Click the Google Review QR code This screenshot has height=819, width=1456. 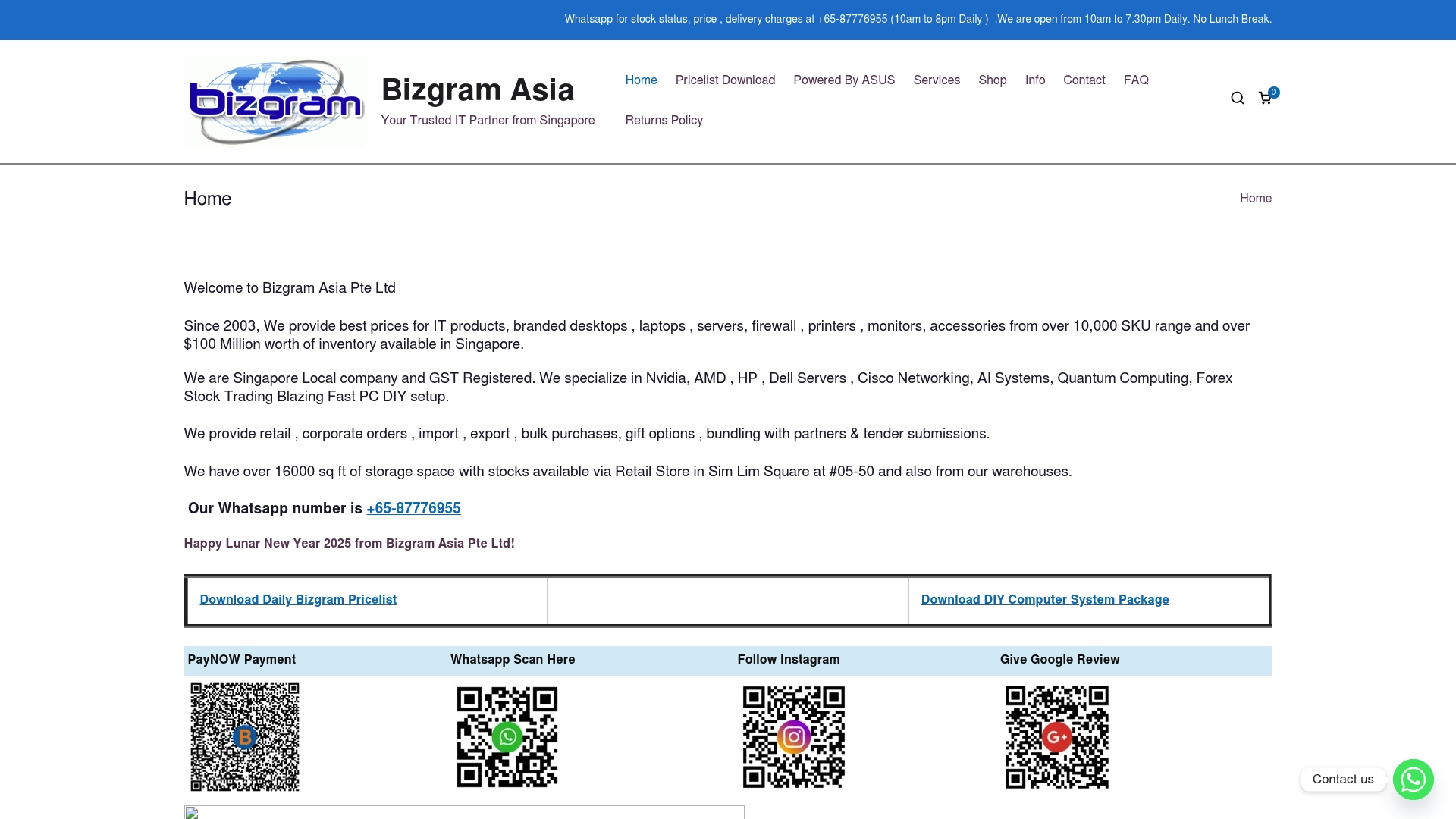point(1056,736)
